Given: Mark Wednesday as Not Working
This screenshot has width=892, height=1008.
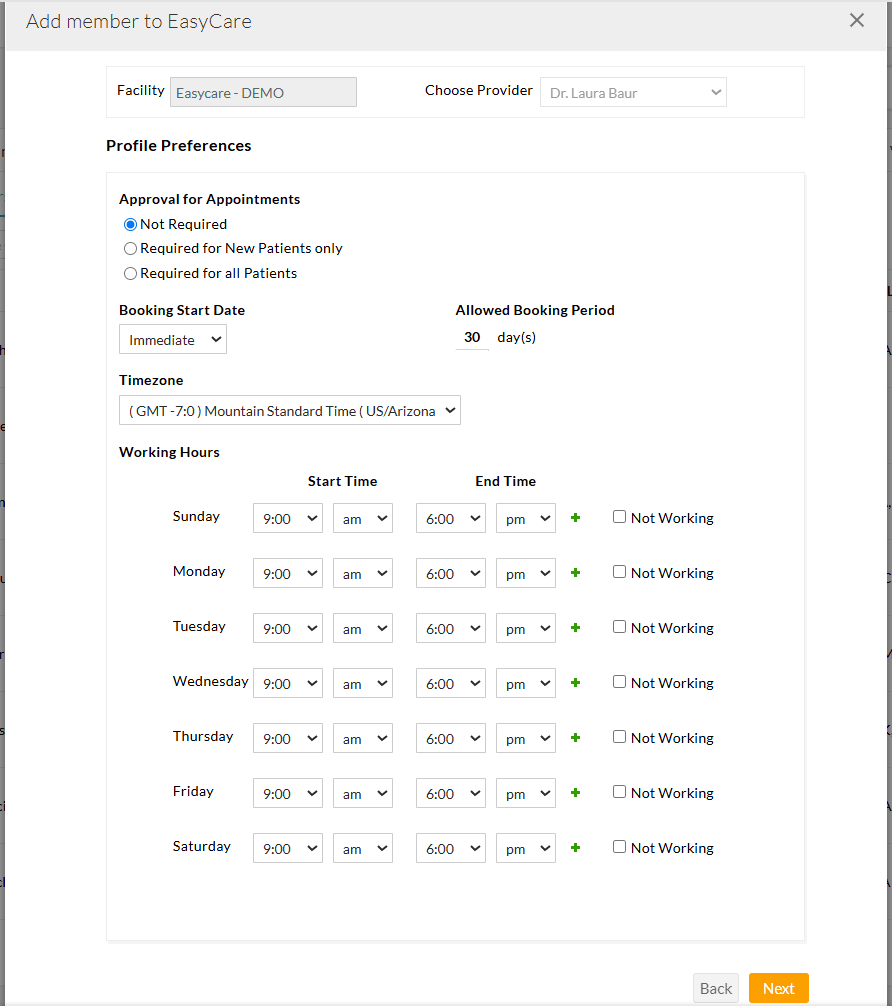Looking at the screenshot, I should pos(619,682).
